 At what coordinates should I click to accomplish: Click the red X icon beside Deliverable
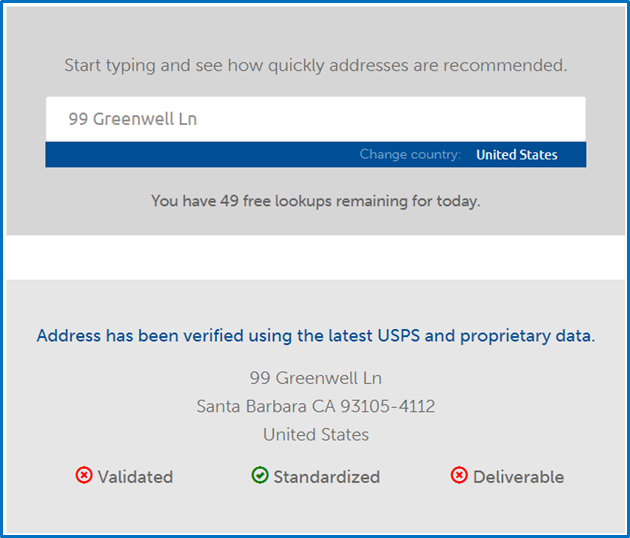(459, 475)
